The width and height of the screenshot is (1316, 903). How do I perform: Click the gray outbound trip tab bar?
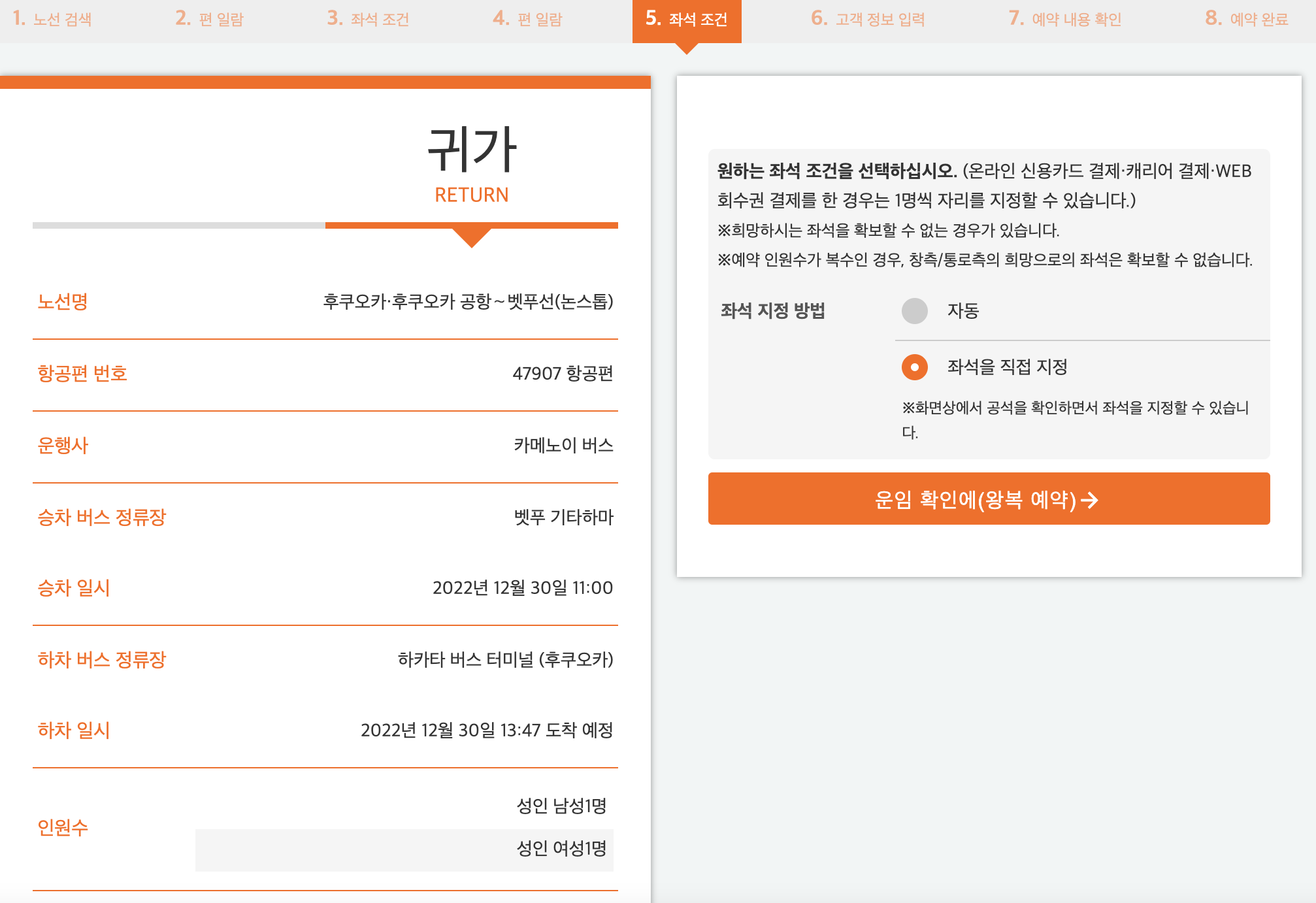[178, 225]
